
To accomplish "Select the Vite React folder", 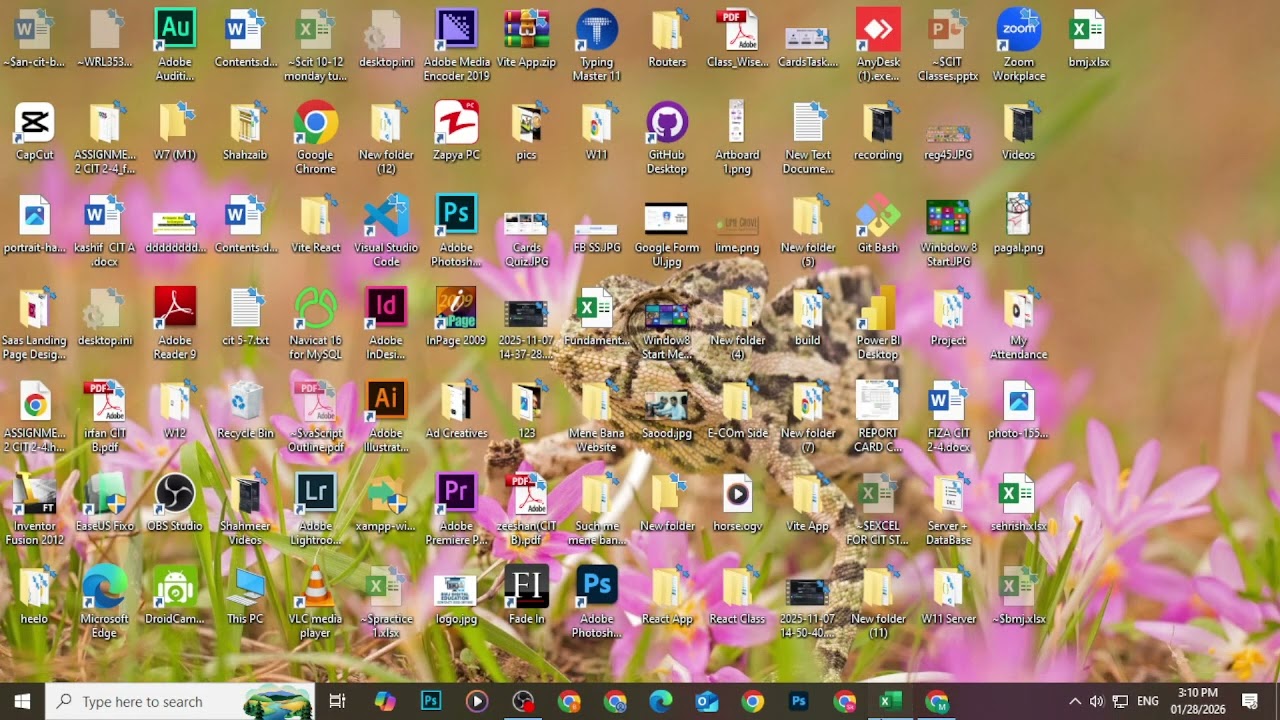I will click(316, 225).
